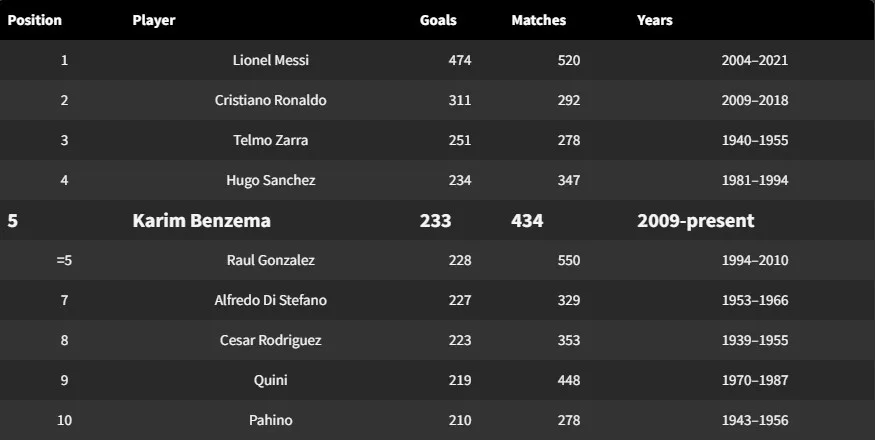Click the 2009–2018 years cell for Ronaldo
Screen dimensions: 875x440
pyautogui.click(x=755, y=101)
